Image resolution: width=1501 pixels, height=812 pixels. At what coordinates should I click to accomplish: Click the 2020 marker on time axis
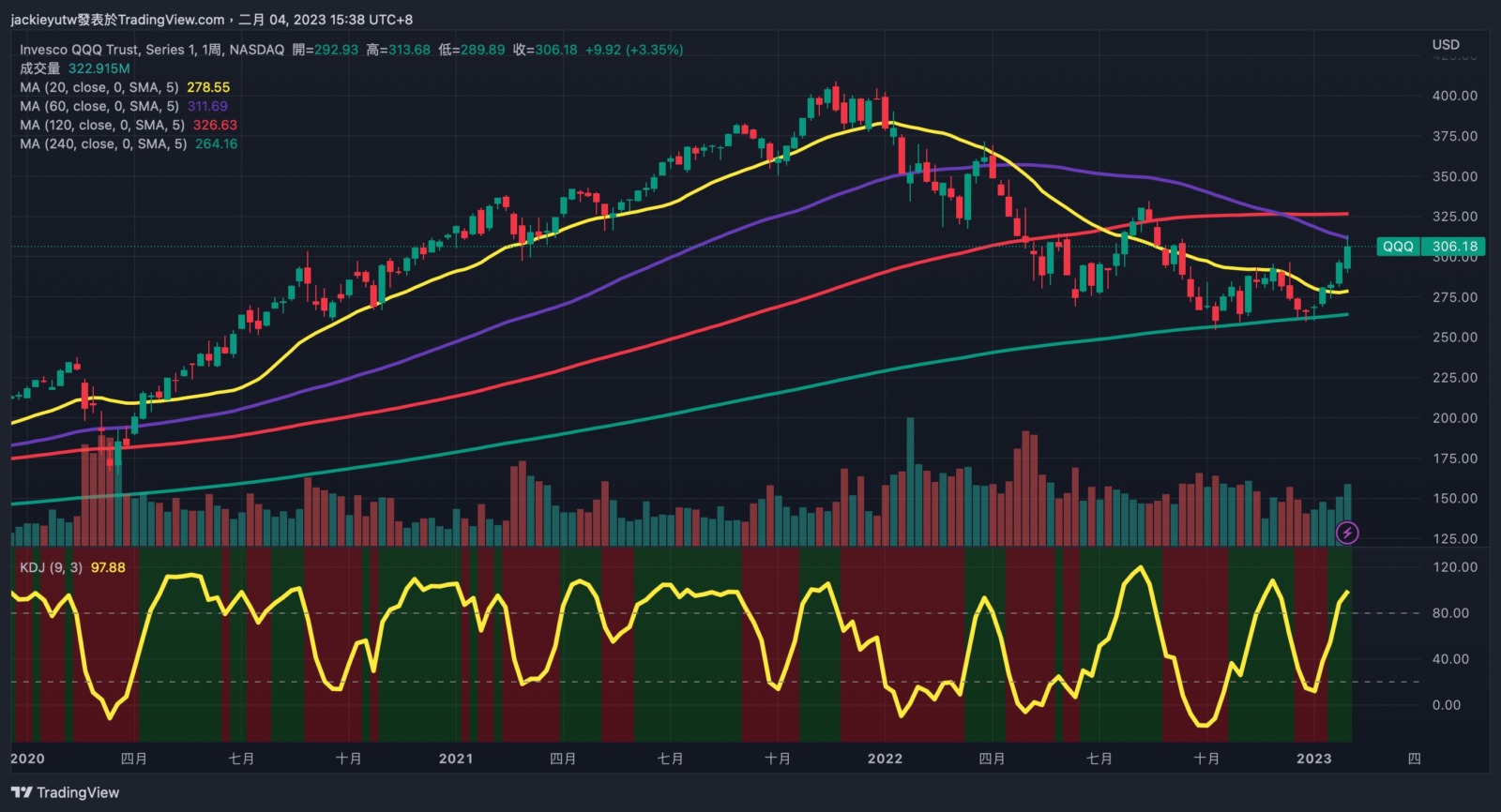(27, 759)
